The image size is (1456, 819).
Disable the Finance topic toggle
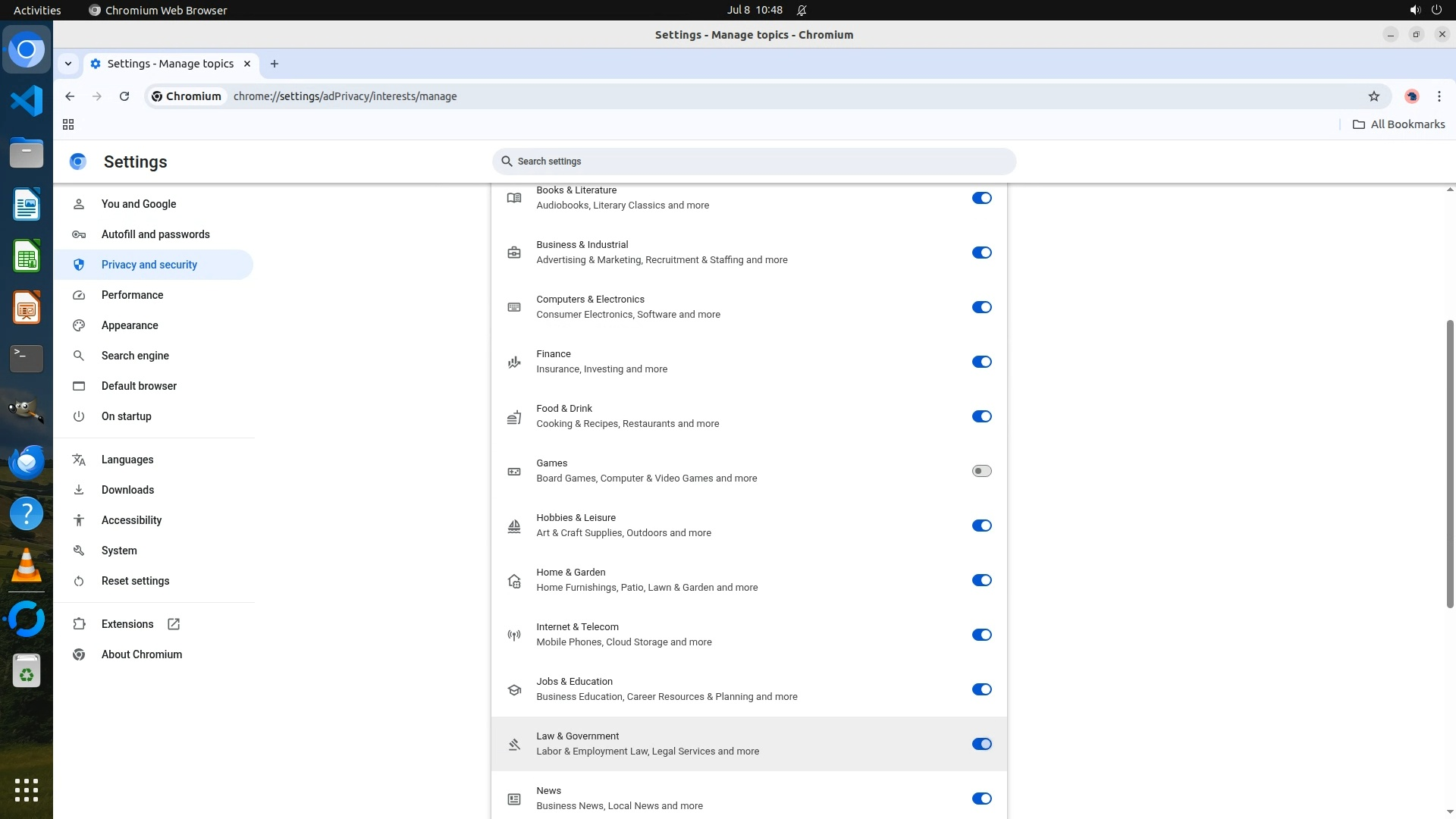tap(981, 362)
